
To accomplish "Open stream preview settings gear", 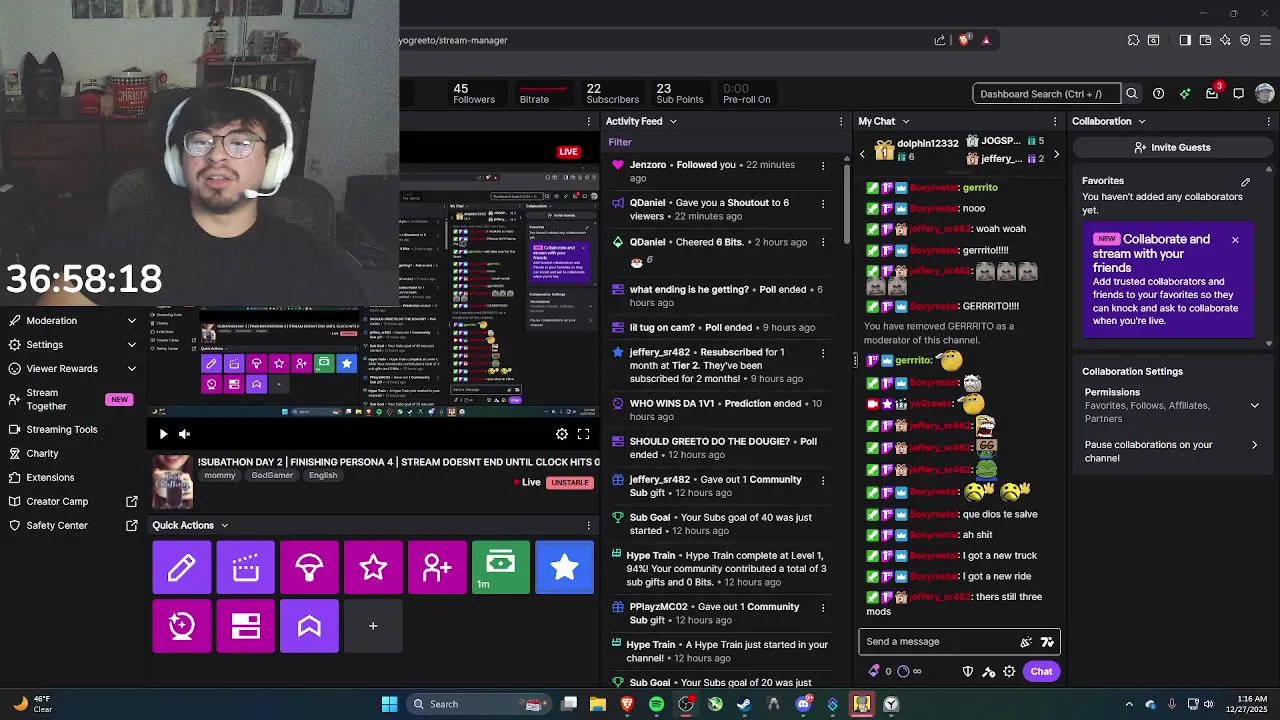I will point(562,434).
